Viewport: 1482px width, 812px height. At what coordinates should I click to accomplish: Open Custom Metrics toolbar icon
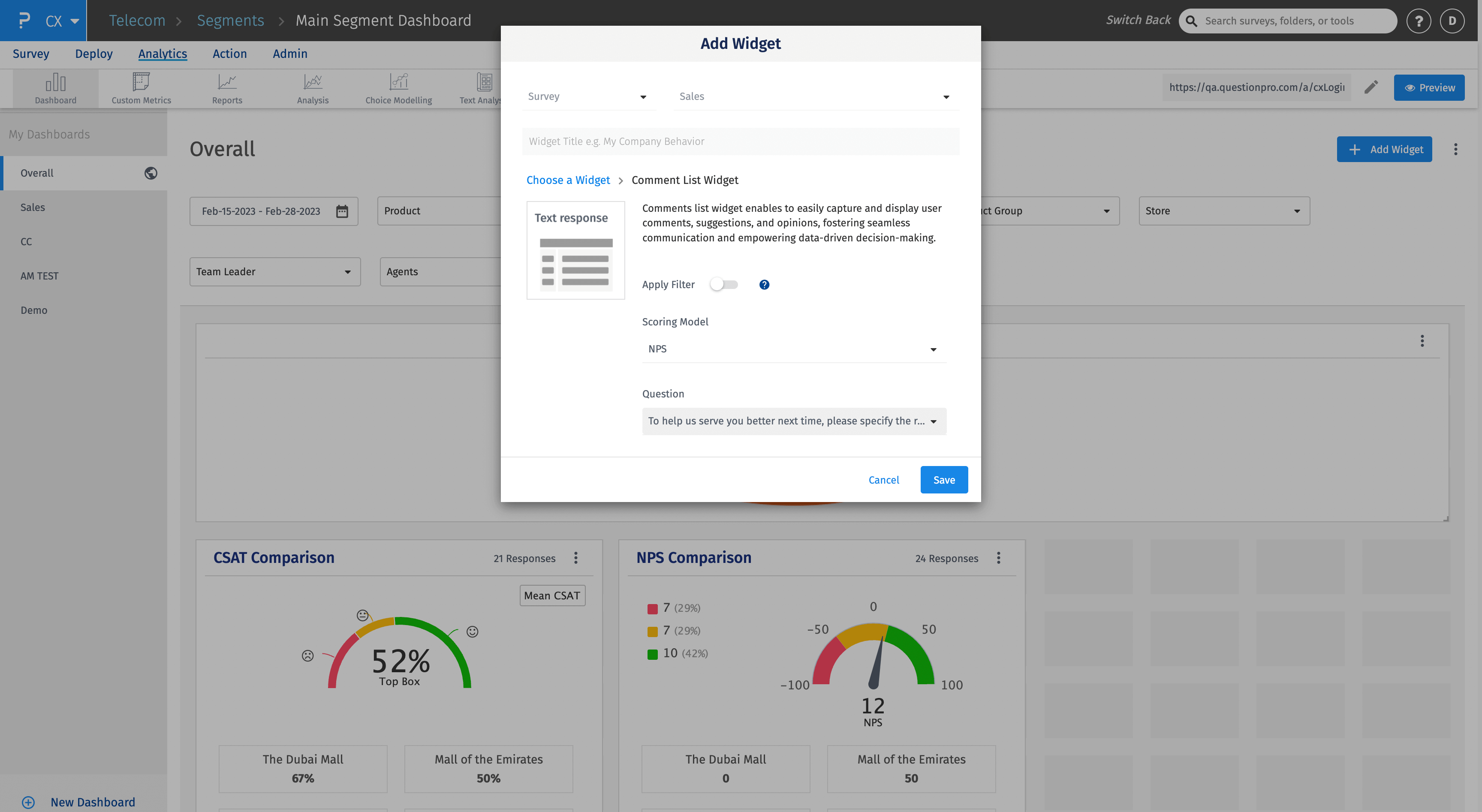click(141, 82)
